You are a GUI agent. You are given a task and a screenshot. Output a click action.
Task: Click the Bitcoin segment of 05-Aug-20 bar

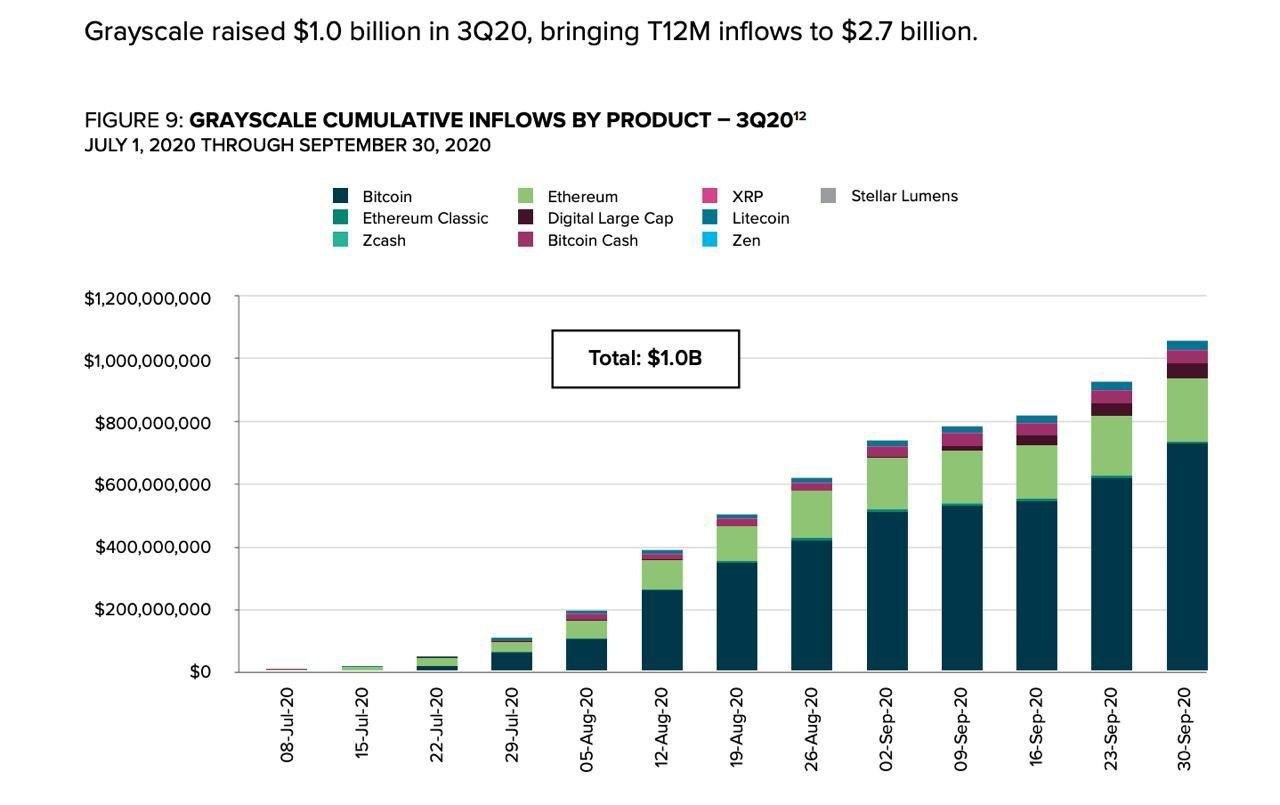(x=587, y=655)
